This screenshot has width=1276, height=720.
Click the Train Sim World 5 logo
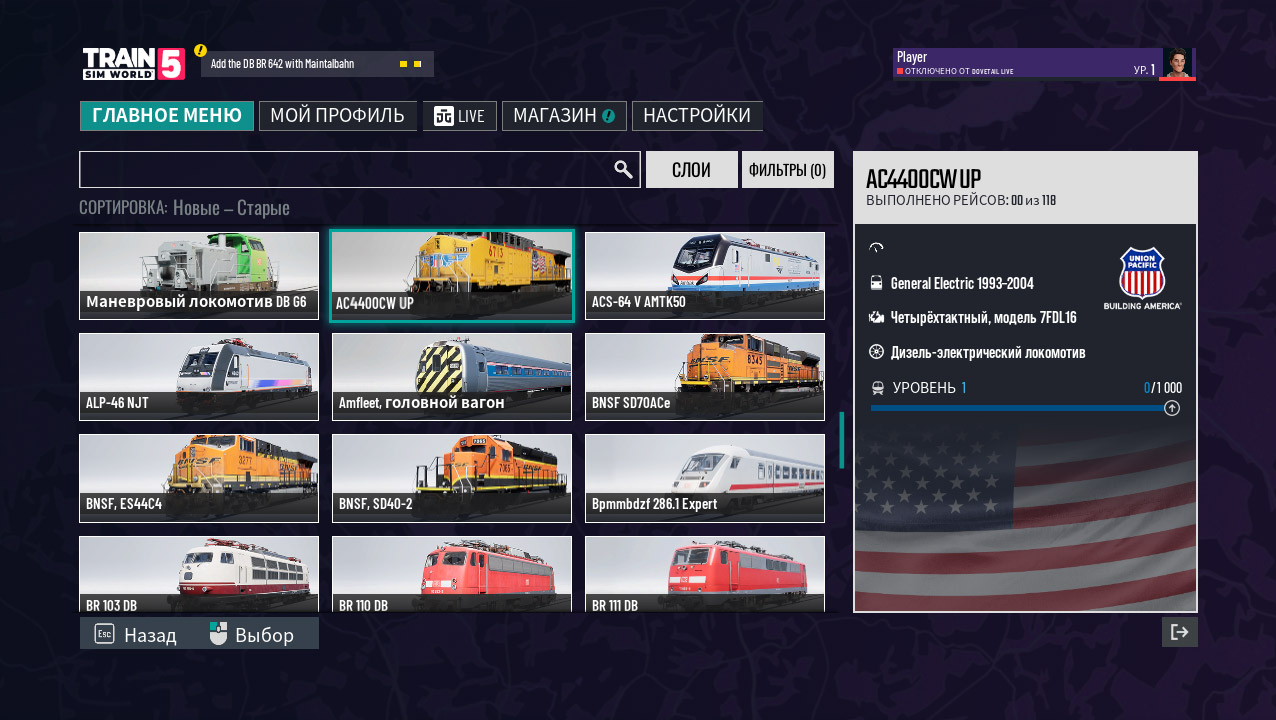[131, 63]
